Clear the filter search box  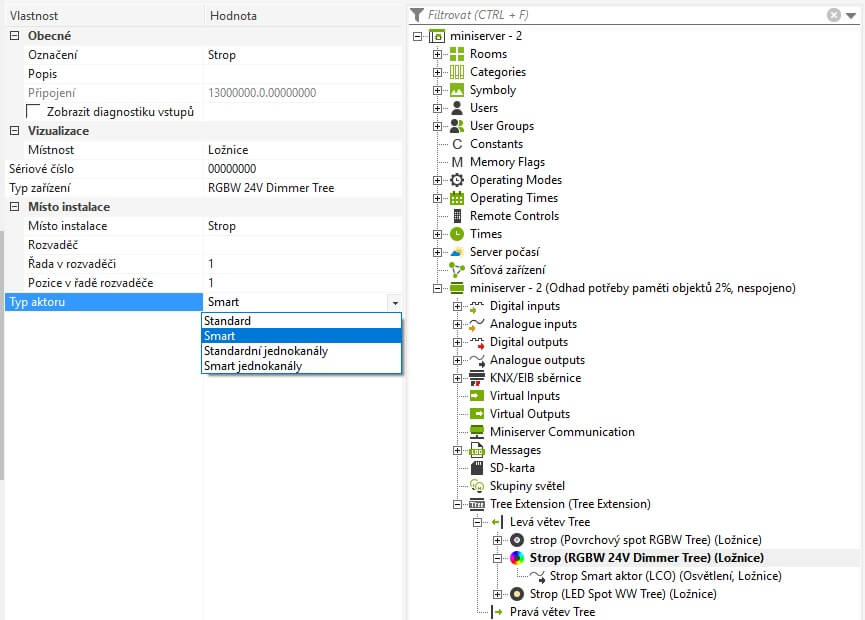pos(834,15)
